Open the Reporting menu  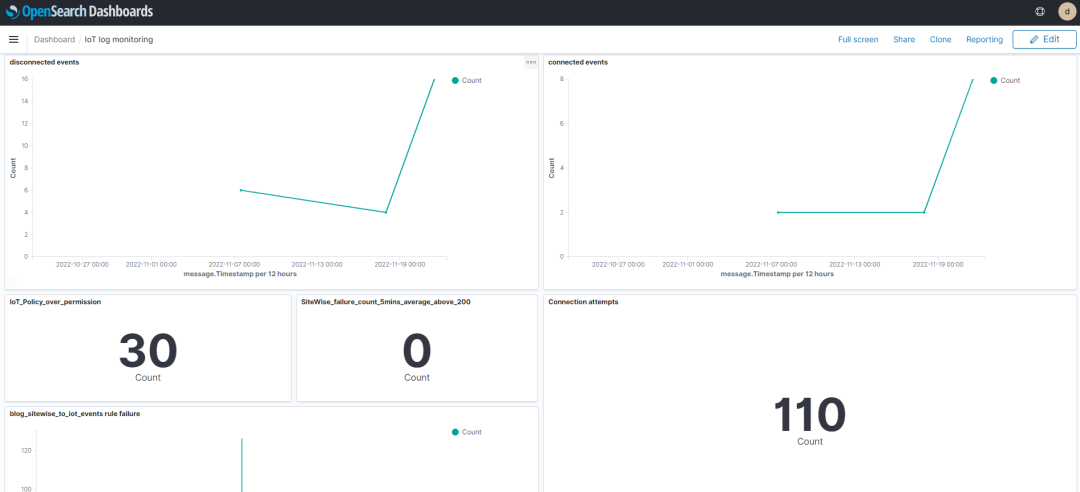984,39
